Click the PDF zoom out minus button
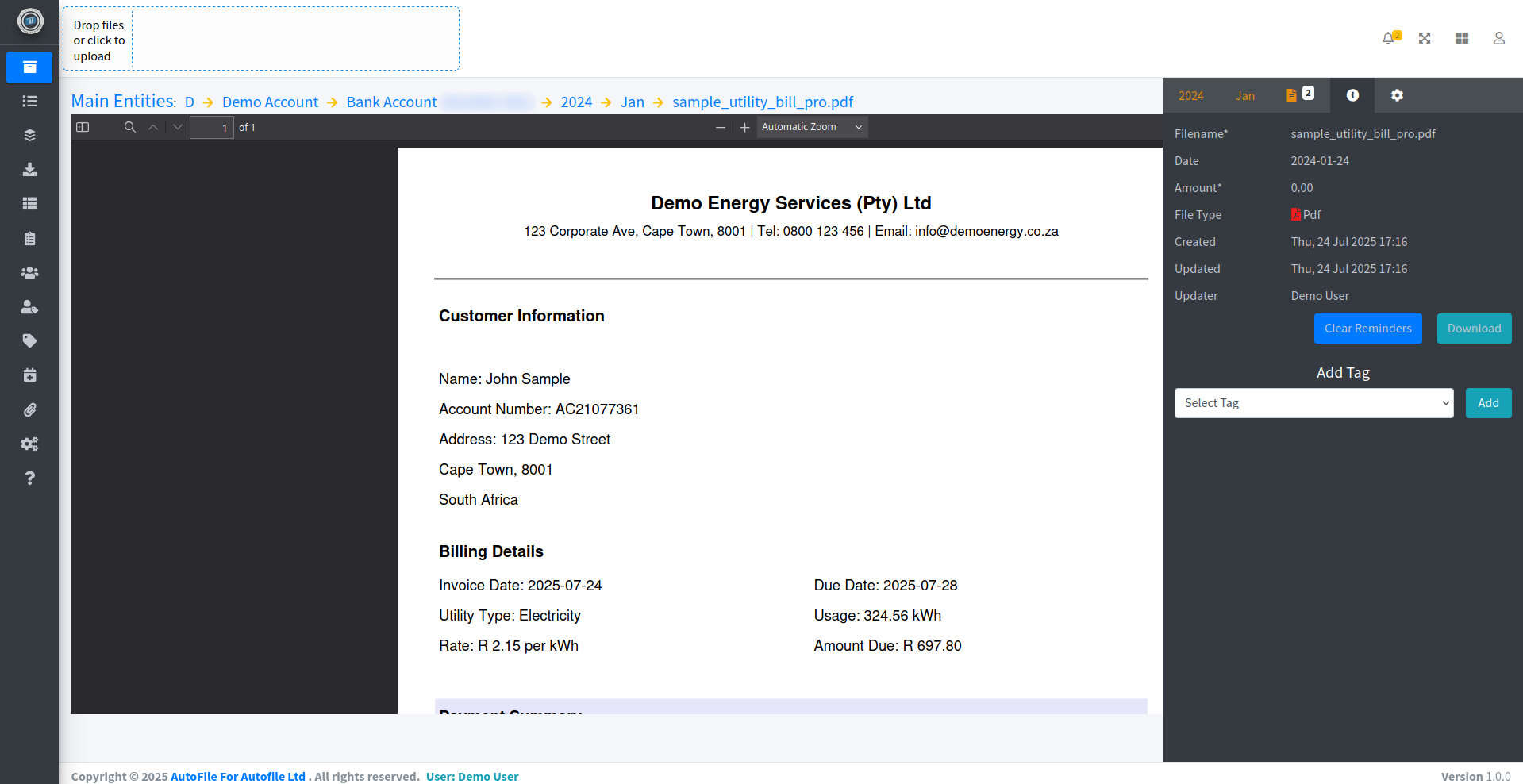The height and width of the screenshot is (784, 1523). pyautogui.click(x=721, y=127)
